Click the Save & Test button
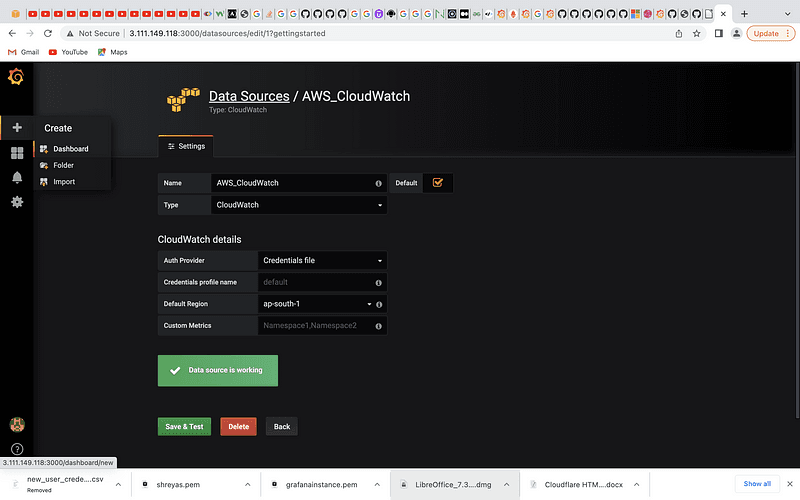 [184, 427]
